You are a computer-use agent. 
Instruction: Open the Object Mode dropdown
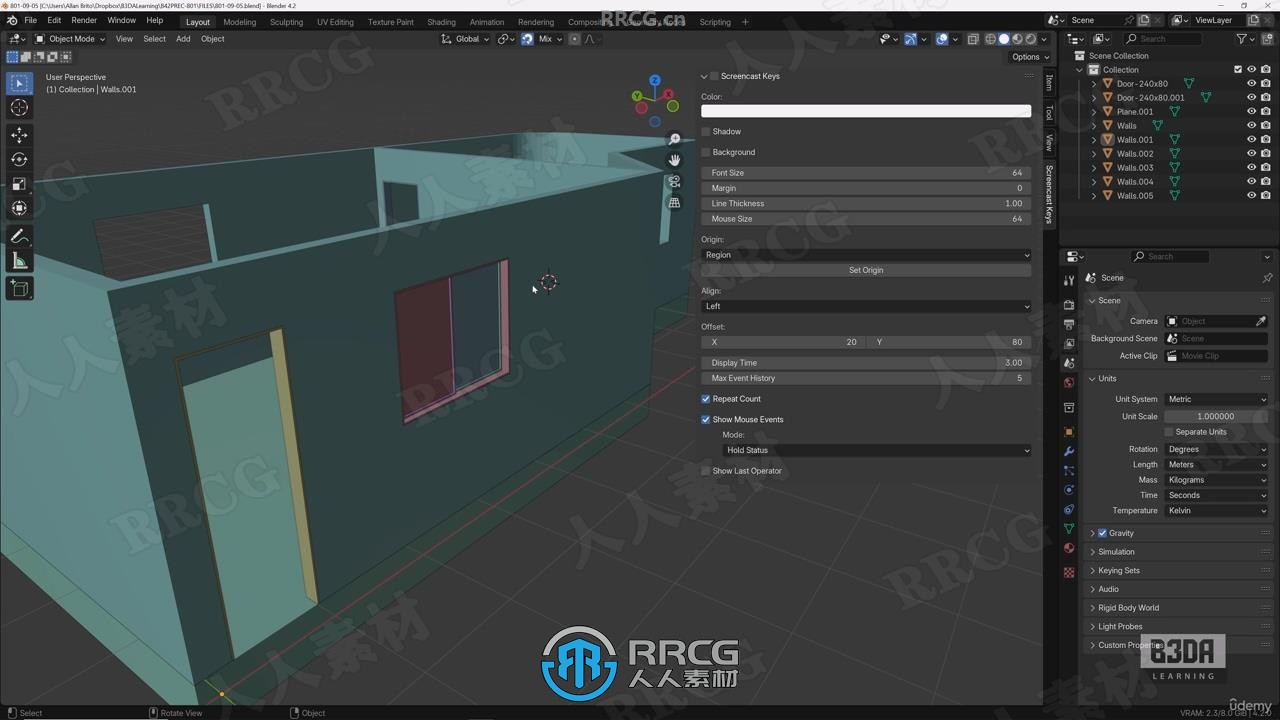click(x=70, y=39)
